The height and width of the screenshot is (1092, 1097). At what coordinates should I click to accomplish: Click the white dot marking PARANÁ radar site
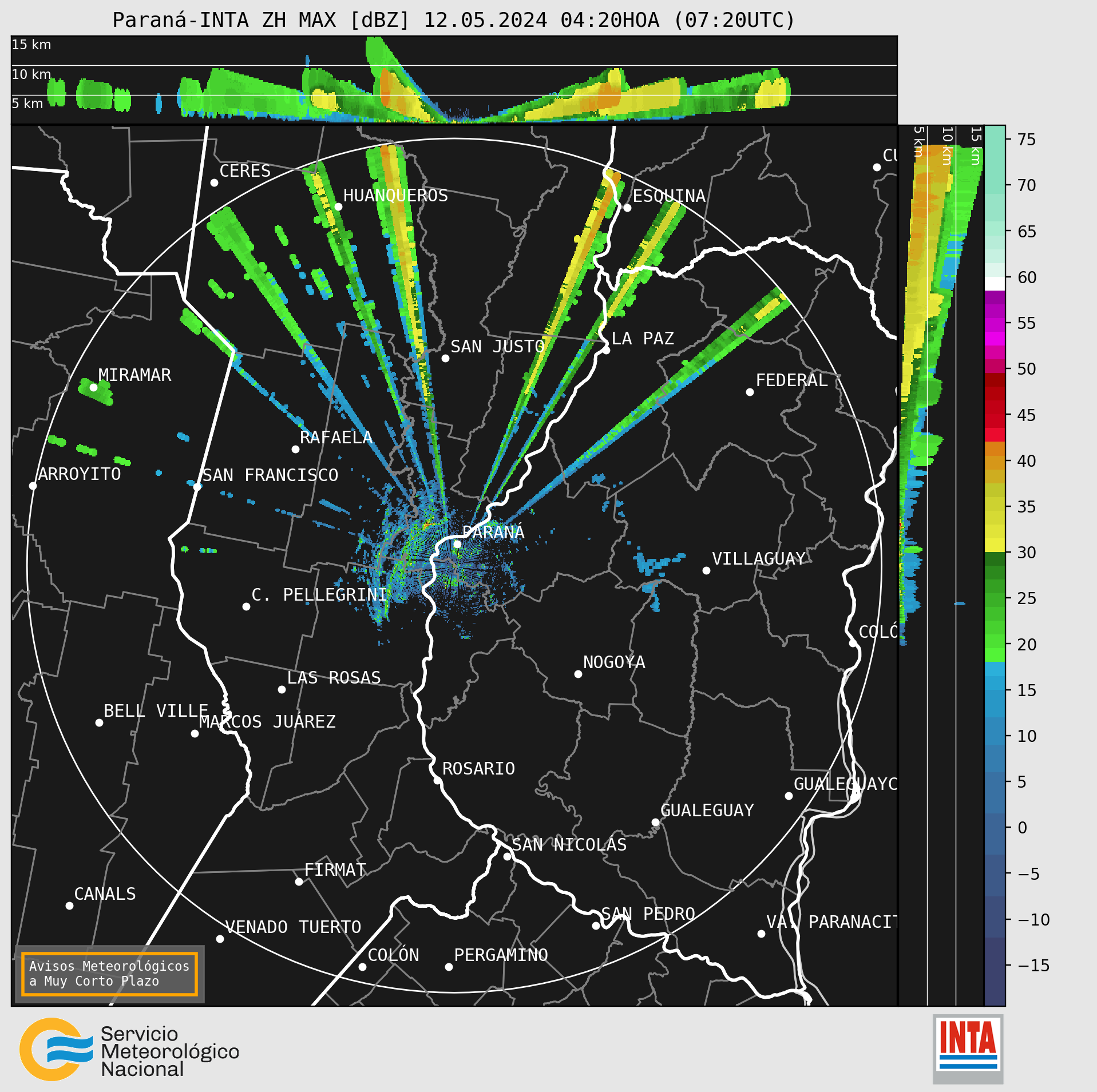pyautogui.click(x=457, y=544)
